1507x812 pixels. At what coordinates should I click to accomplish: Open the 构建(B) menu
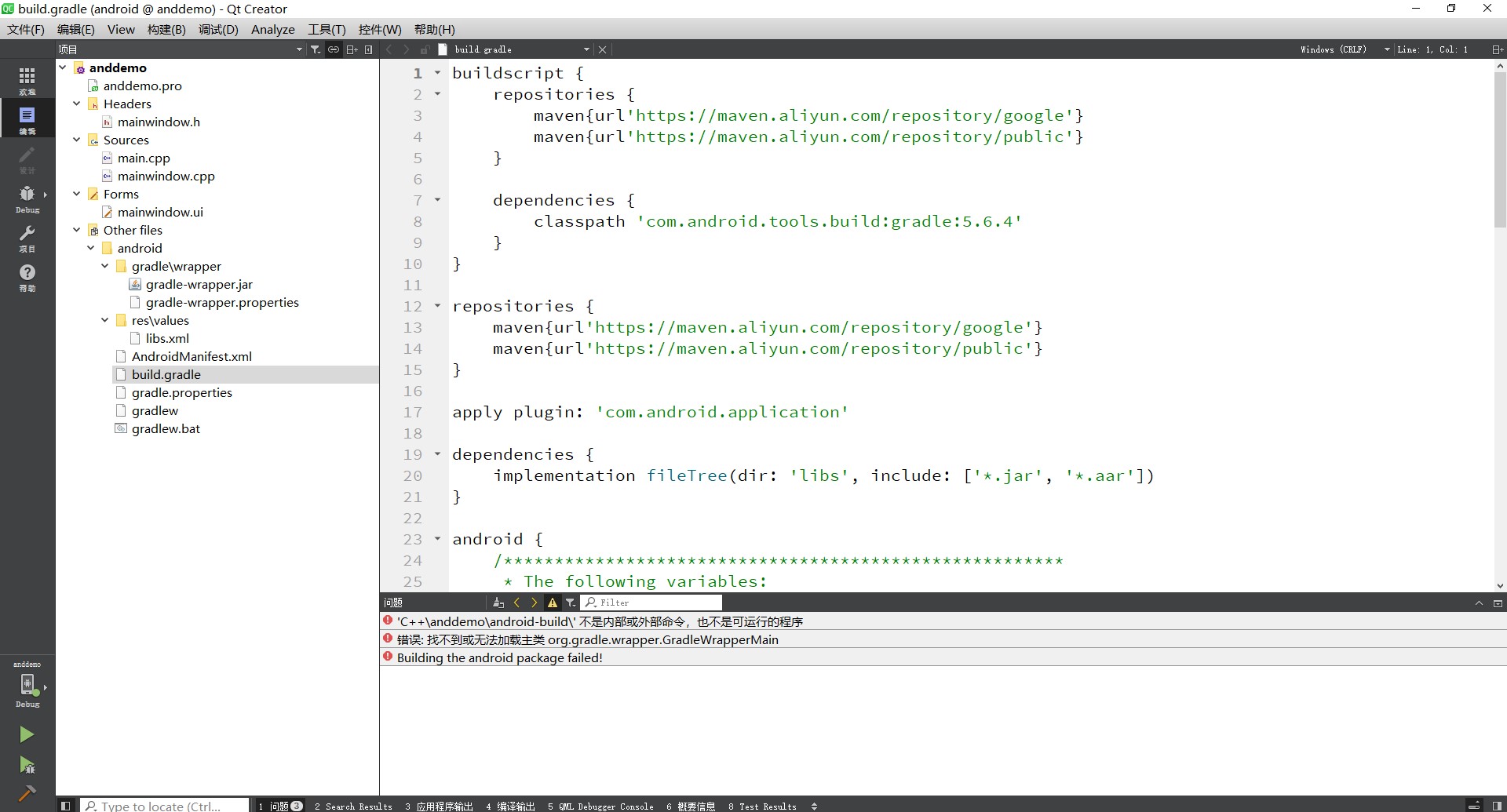pyautogui.click(x=166, y=29)
